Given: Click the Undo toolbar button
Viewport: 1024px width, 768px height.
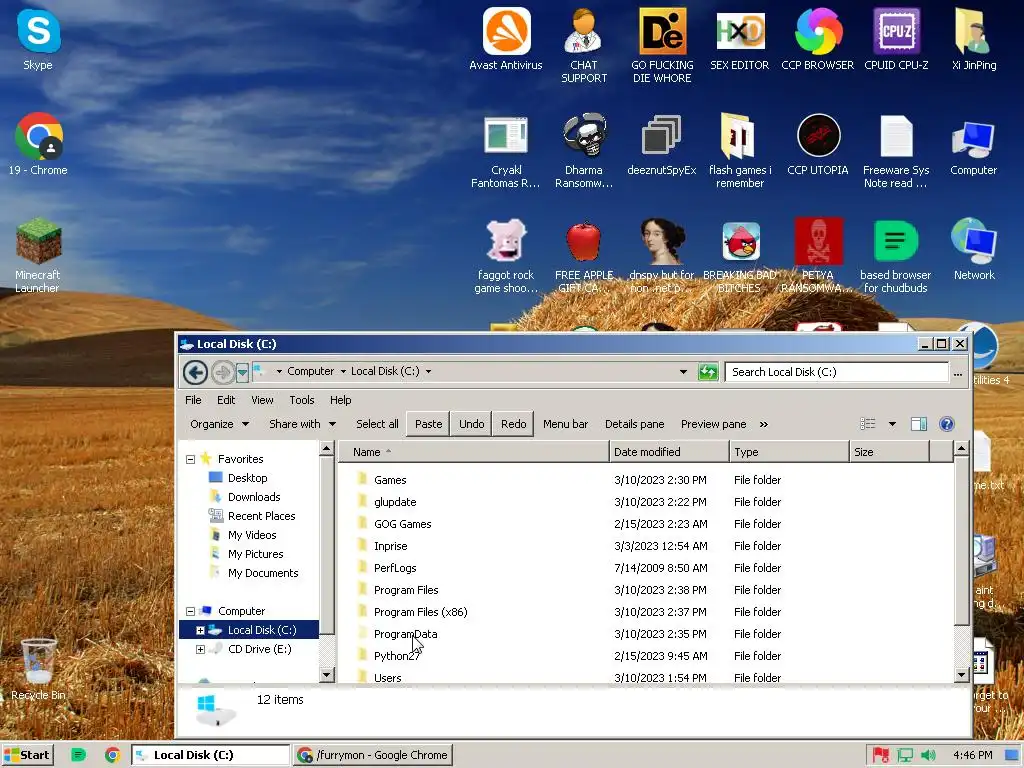Looking at the screenshot, I should tap(472, 424).
